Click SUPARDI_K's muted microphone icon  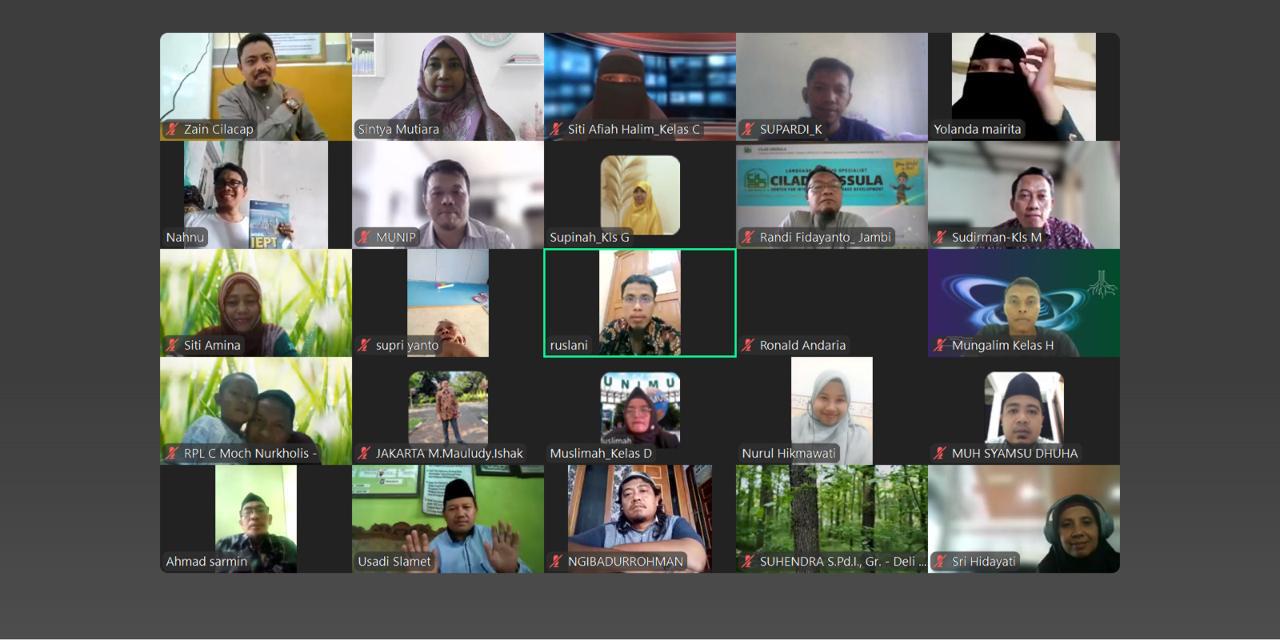tap(749, 130)
